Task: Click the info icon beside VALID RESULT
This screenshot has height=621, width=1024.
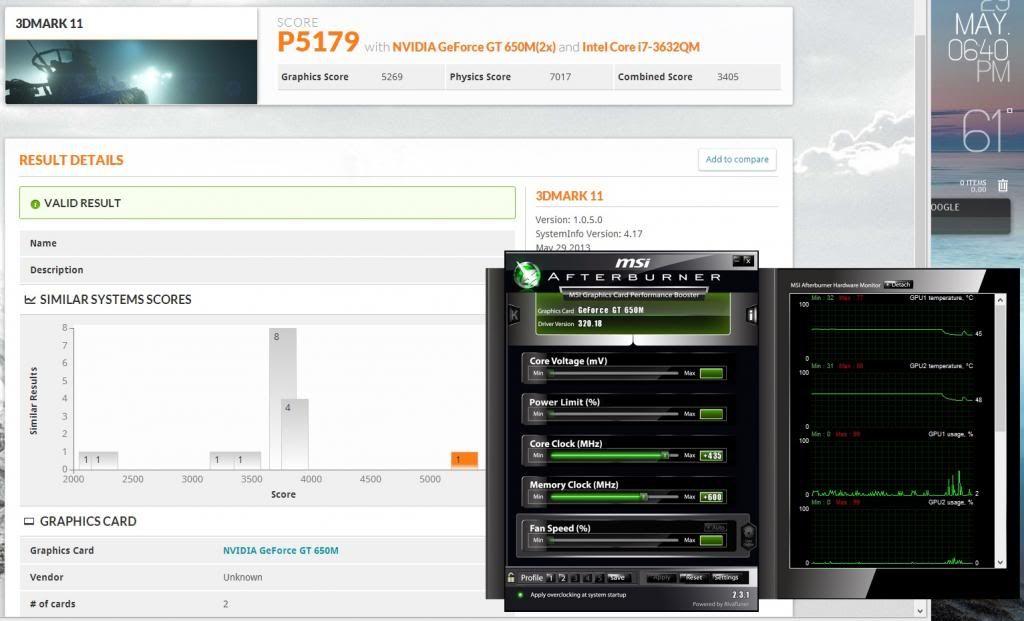Action: pyautogui.click(x=35, y=204)
